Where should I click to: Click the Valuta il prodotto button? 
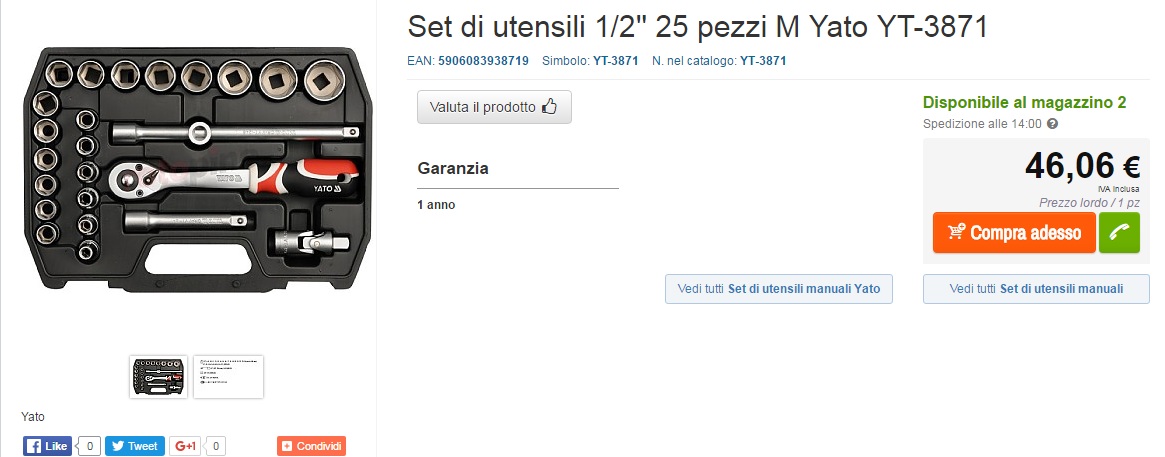[x=494, y=106]
